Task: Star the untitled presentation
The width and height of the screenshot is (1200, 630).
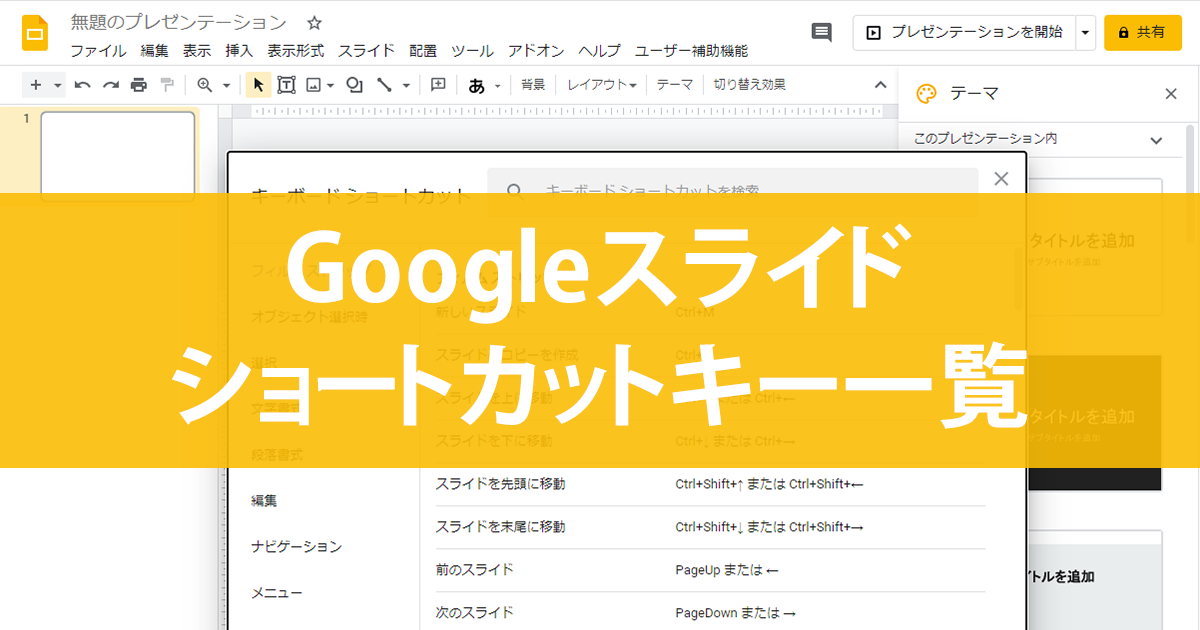Action: pyautogui.click(x=314, y=23)
